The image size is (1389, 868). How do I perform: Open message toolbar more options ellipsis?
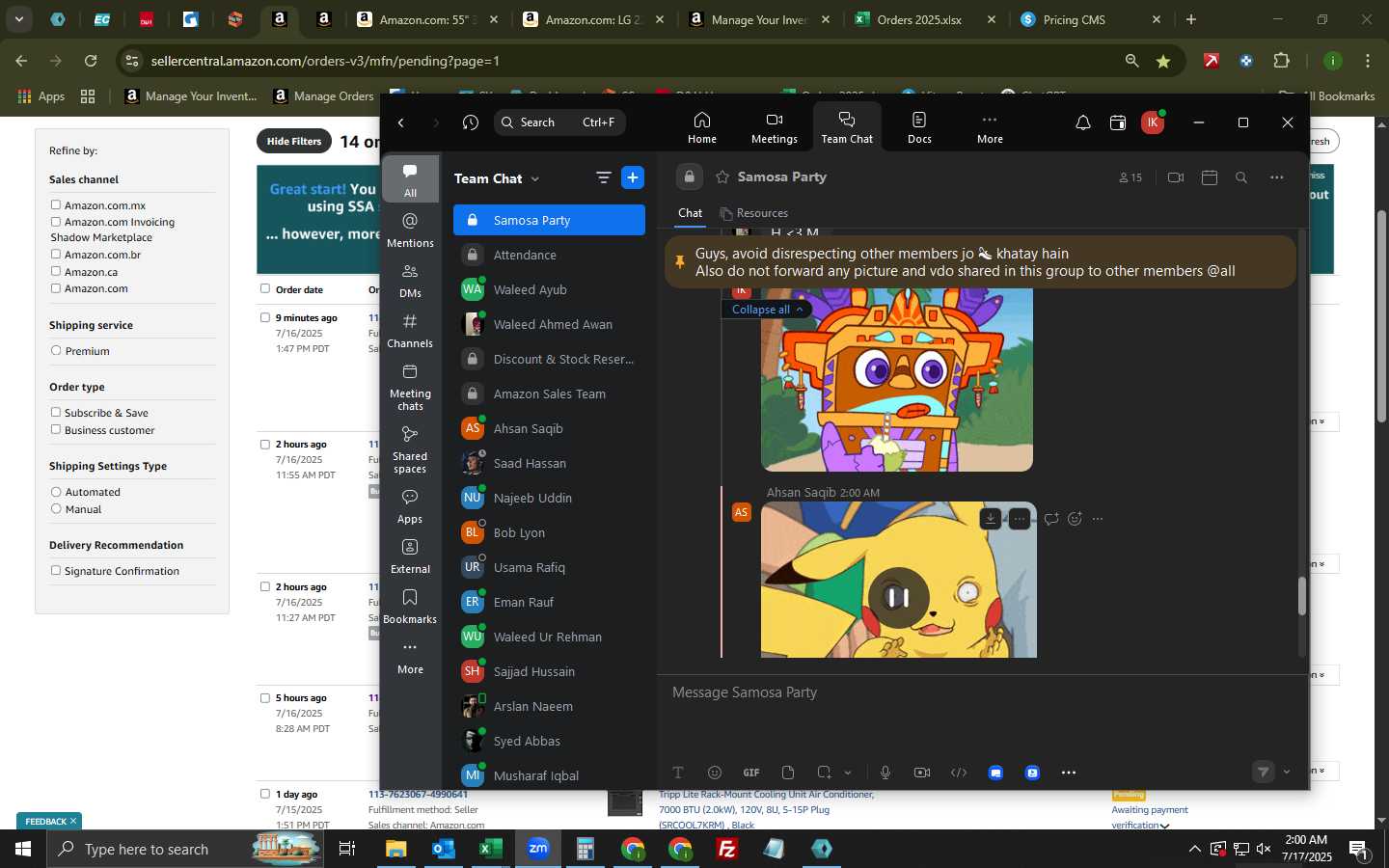click(1069, 773)
